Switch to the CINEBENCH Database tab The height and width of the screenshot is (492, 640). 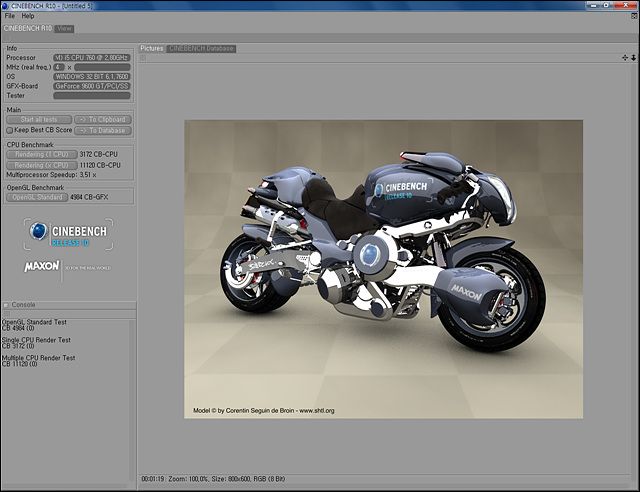201,48
